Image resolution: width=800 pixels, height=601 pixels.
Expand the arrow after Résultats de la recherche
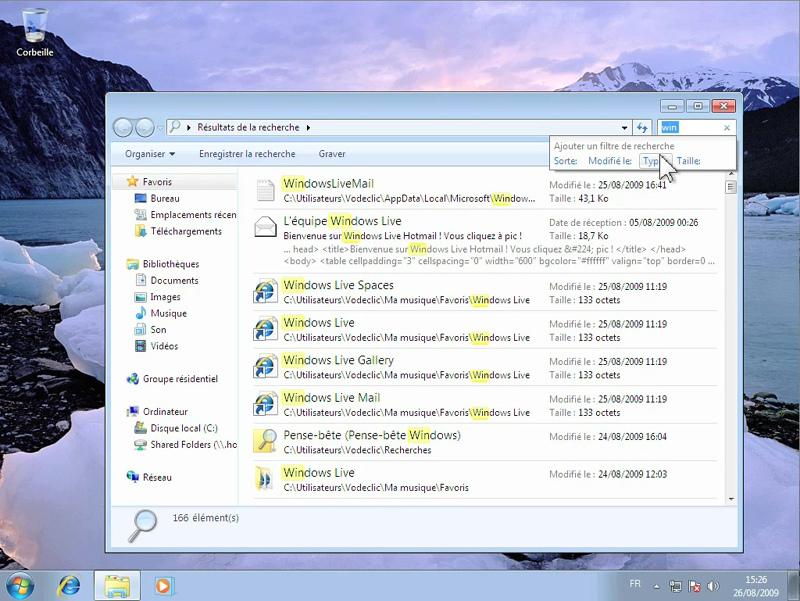(x=308, y=128)
